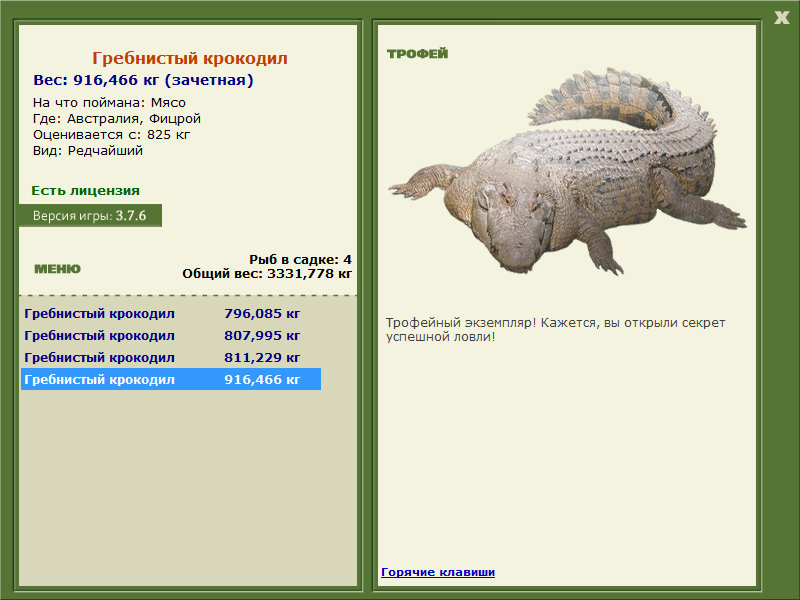800x600 pixels.
Task: Click the ТРОФЕЙ header label
Action: click(x=417, y=54)
